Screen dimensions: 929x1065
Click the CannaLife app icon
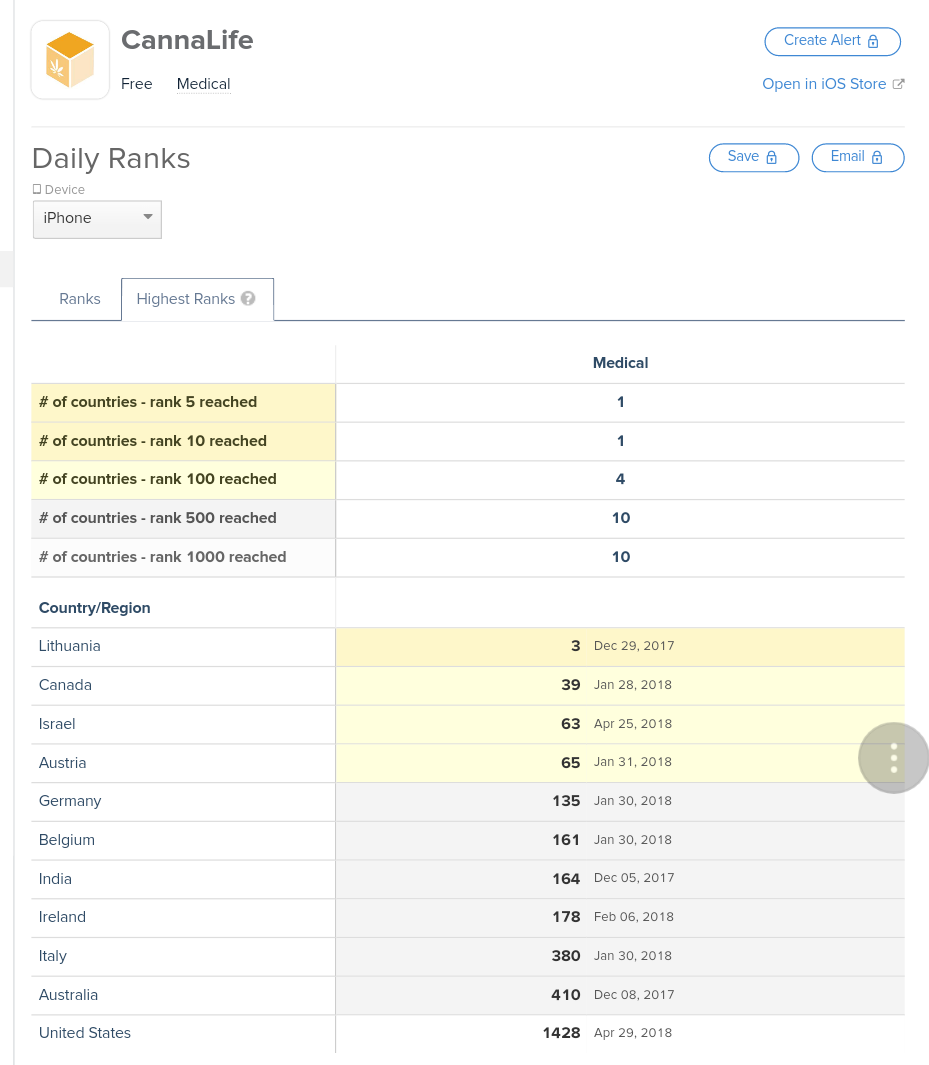[70, 60]
